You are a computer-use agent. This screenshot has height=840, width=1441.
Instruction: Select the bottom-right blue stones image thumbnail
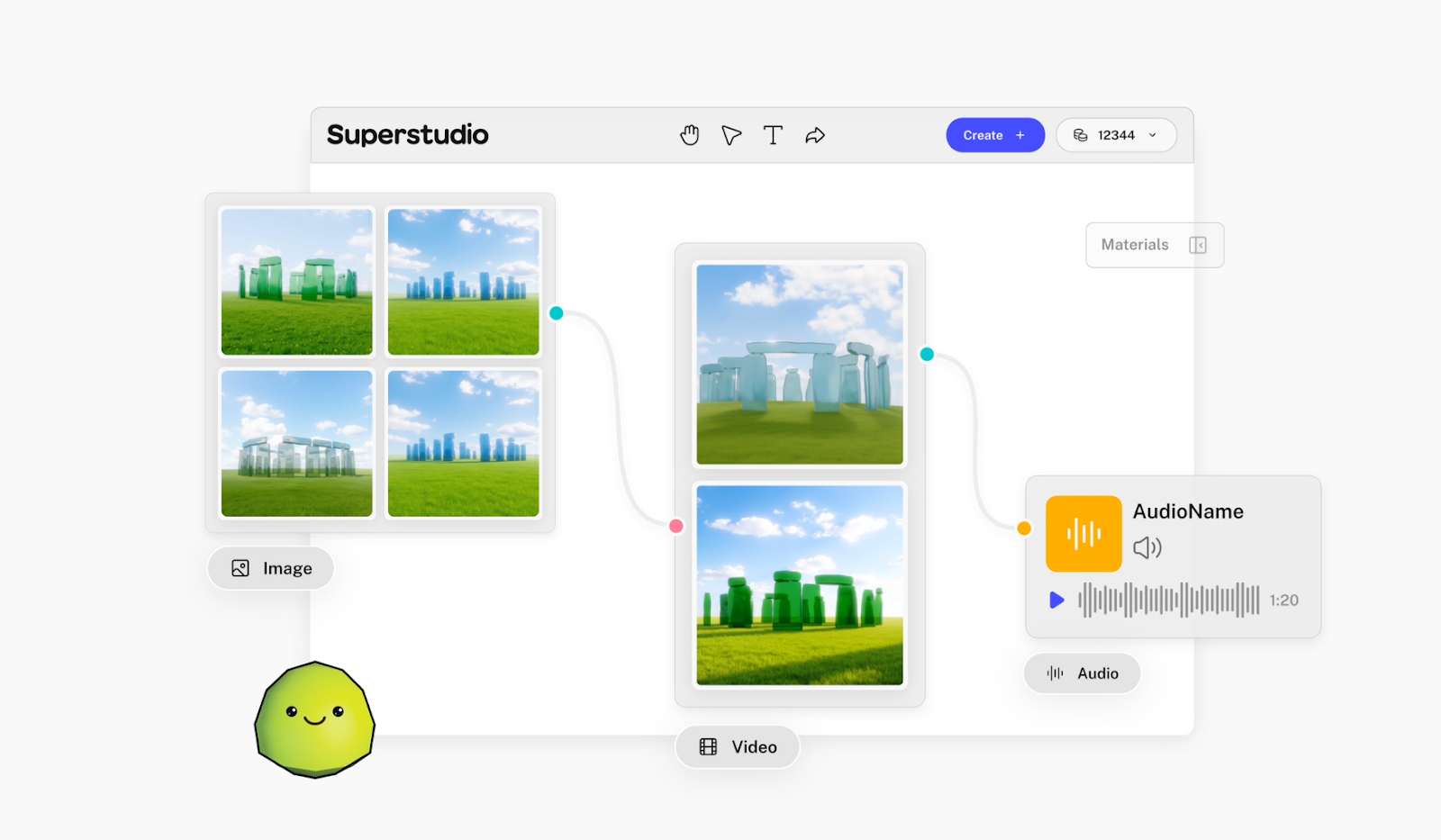(464, 444)
